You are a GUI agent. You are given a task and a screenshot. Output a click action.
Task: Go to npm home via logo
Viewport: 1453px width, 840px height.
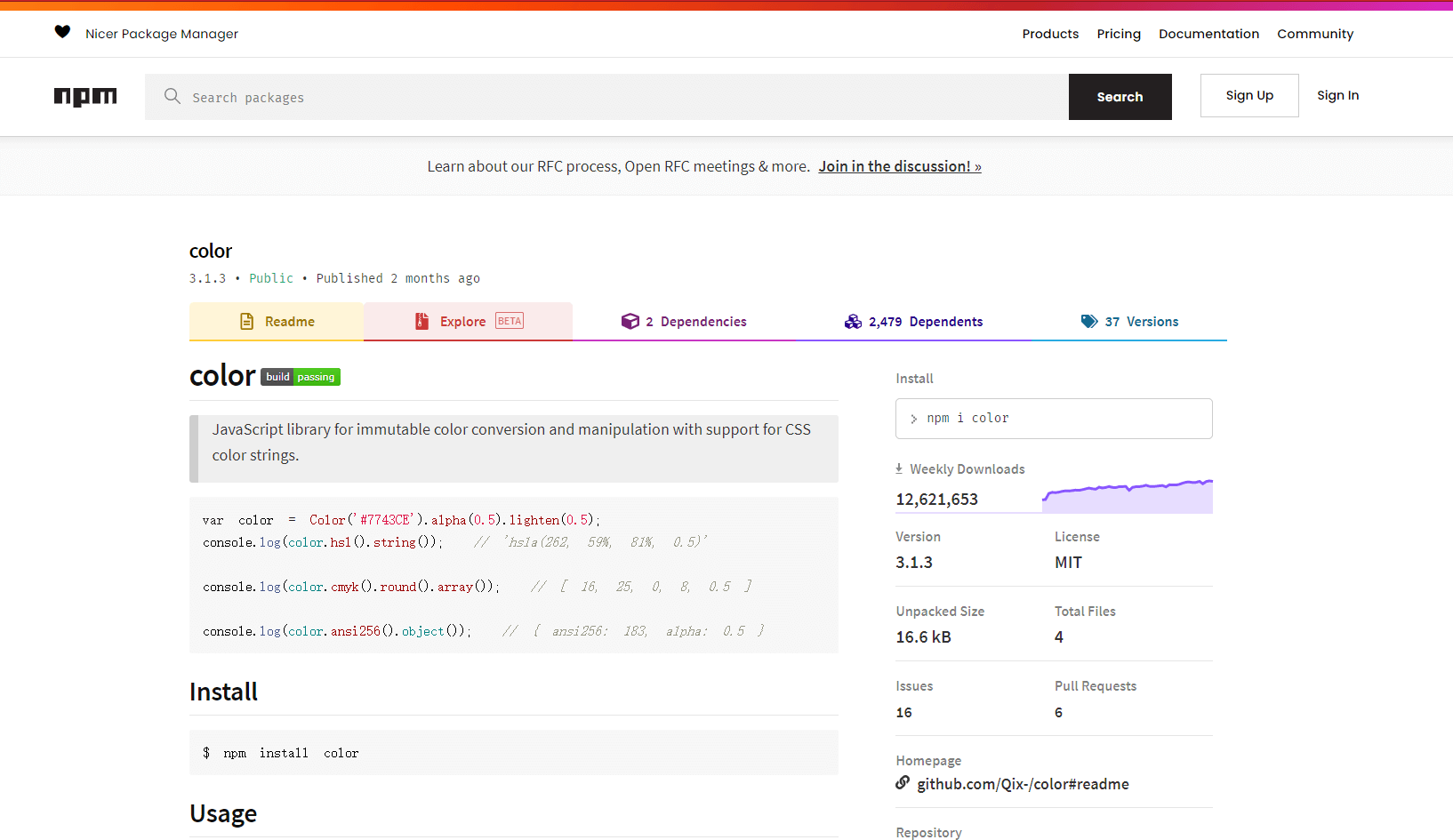tap(85, 97)
